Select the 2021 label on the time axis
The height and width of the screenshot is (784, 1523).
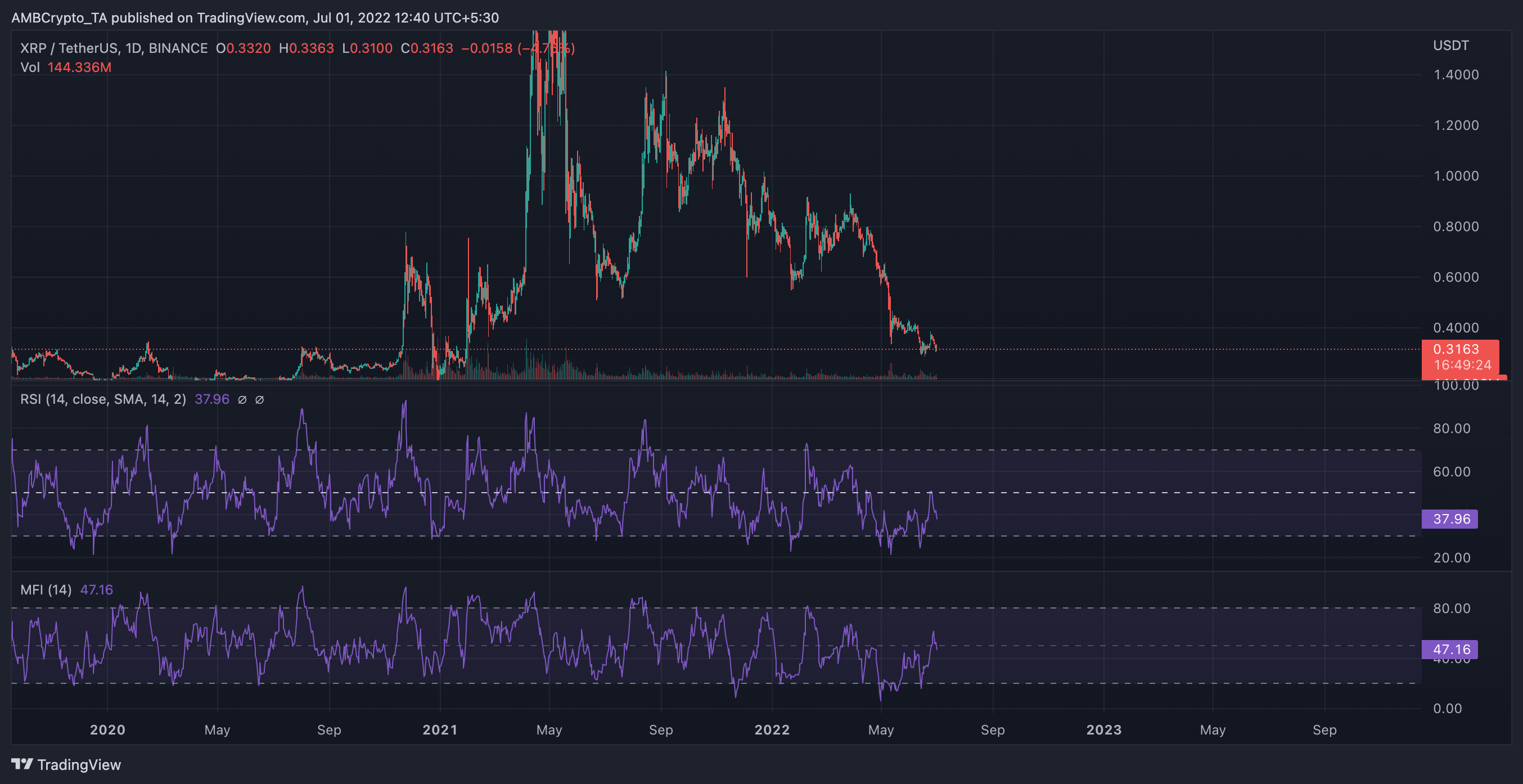[440, 729]
